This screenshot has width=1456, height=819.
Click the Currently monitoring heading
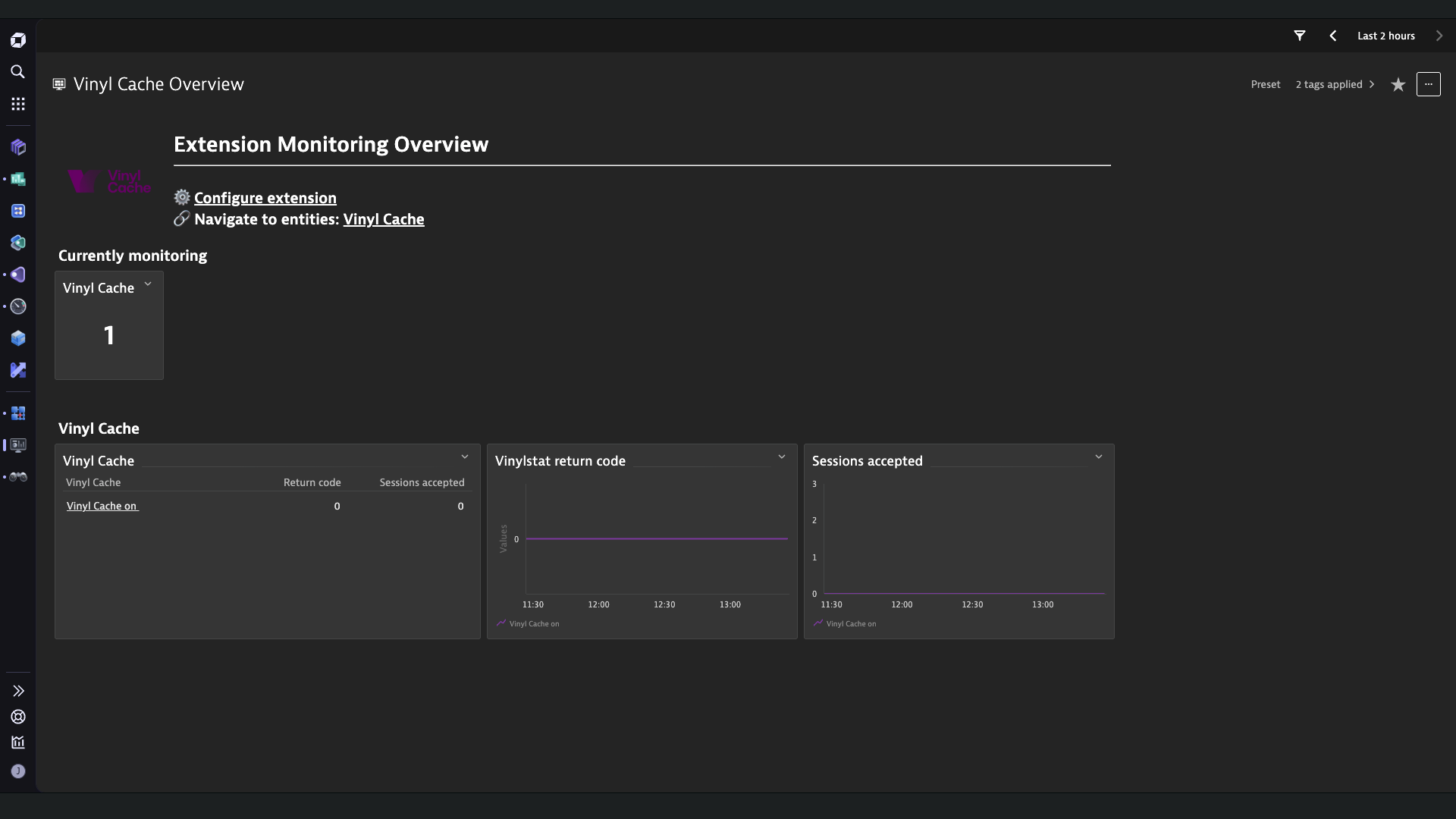coord(133,256)
